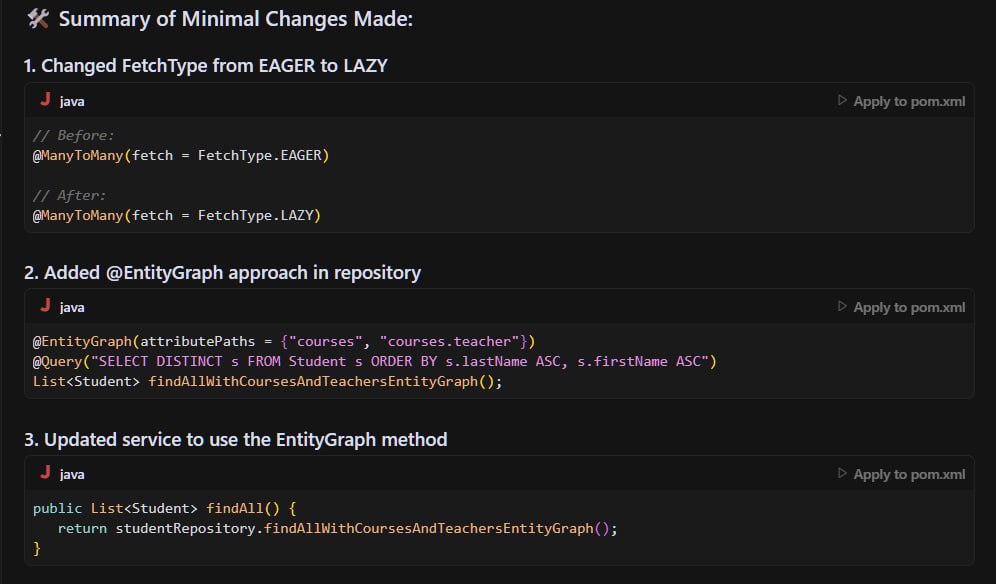Click the tools emoji beside the Summary heading
Screen dimensions: 996x584
pyautogui.click(x=38, y=19)
